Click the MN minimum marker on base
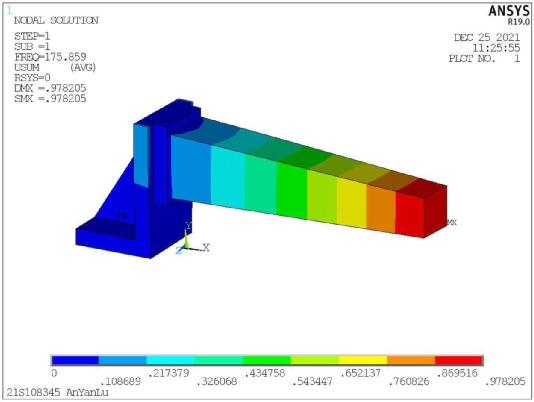 (x=122, y=215)
